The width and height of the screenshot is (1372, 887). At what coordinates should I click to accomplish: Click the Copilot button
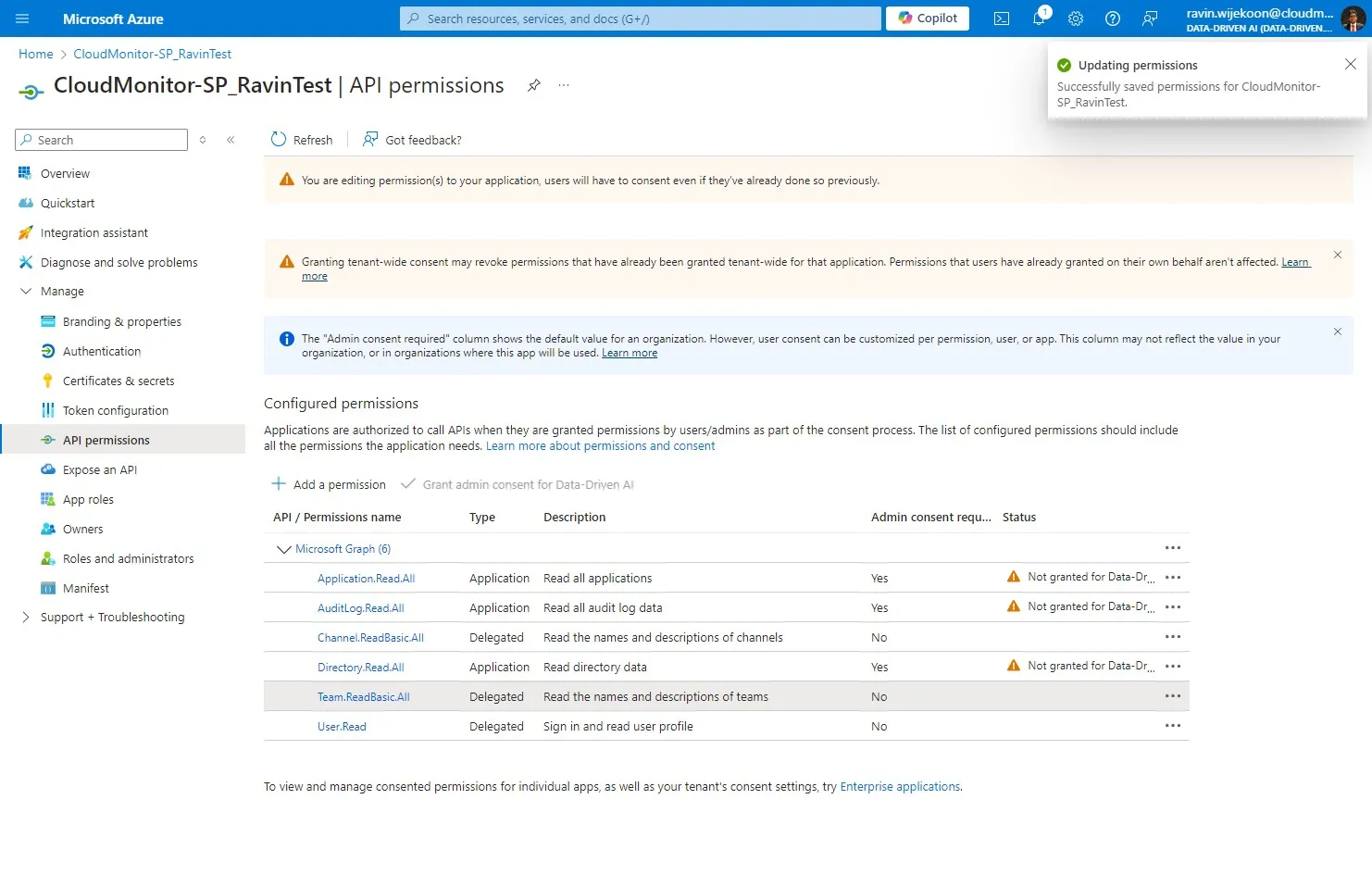point(928,19)
